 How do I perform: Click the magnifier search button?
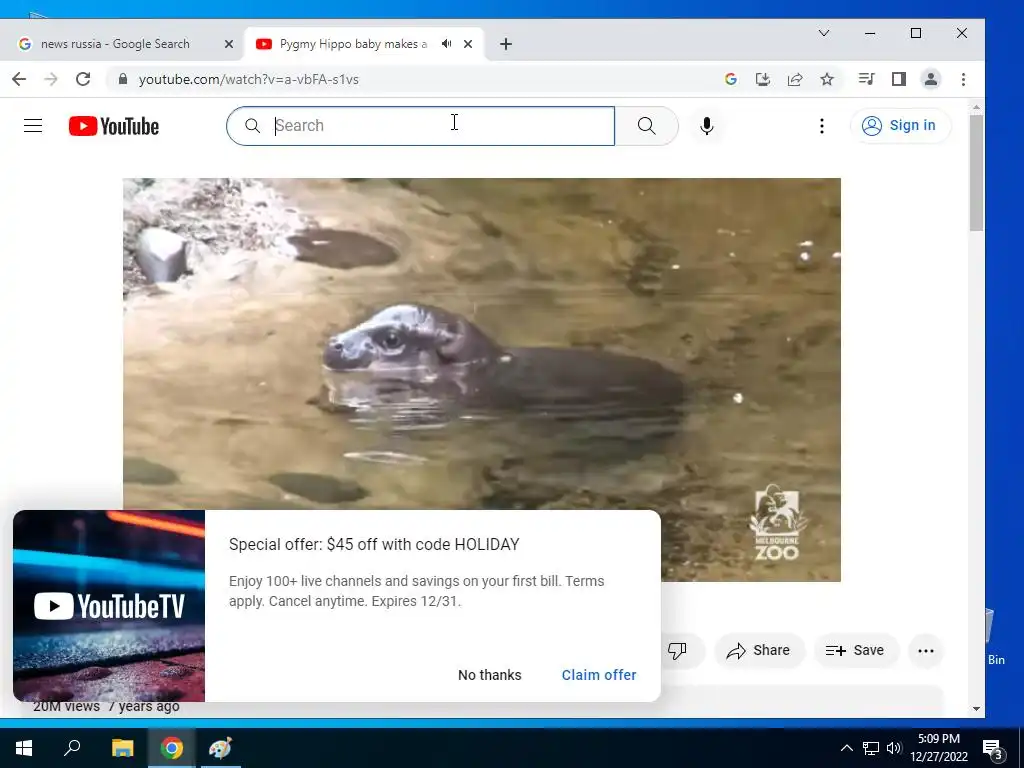[x=647, y=125]
